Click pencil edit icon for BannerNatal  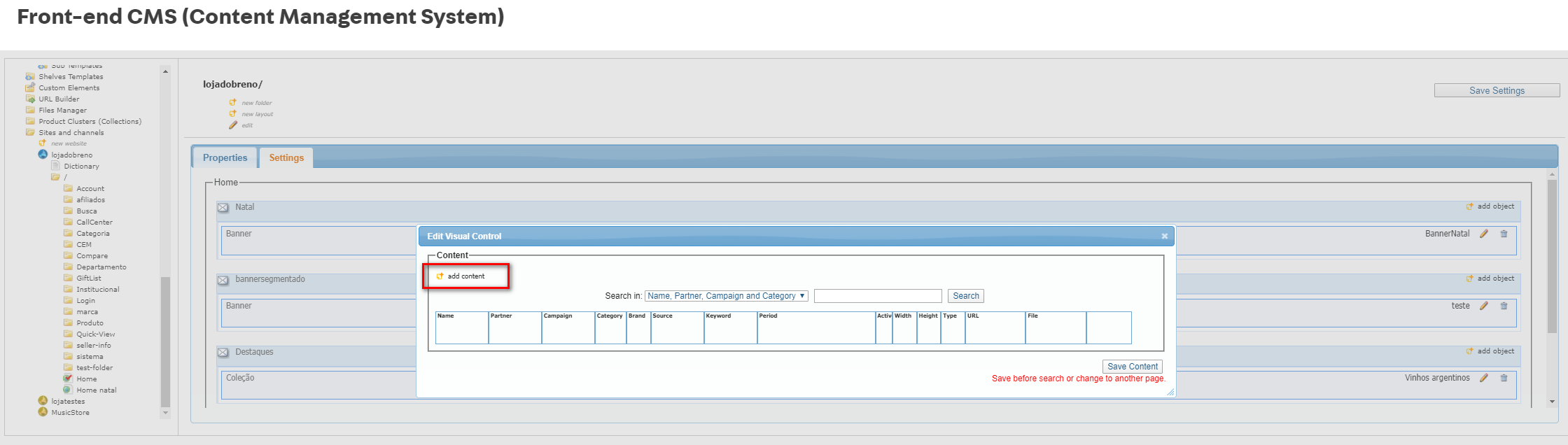pyautogui.click(x=1483, y=234)
